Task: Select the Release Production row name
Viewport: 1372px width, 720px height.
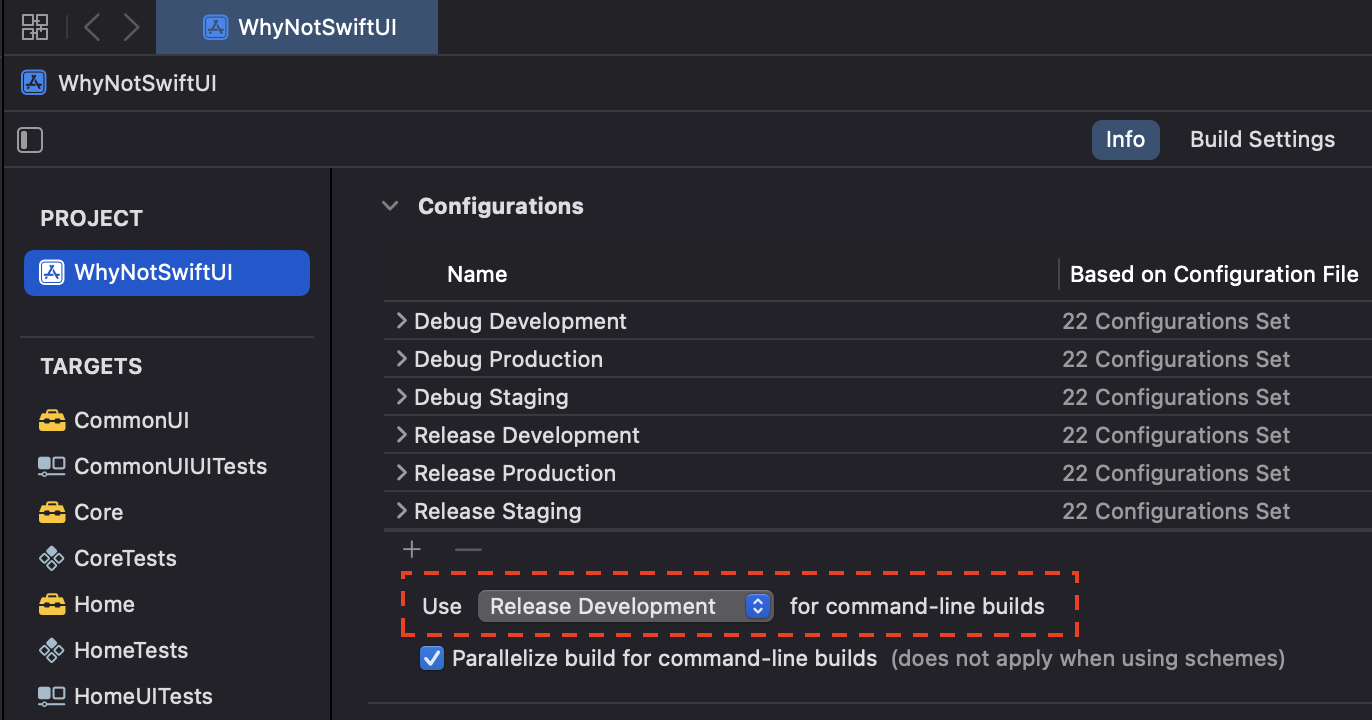Action: [x=515, y=473]
